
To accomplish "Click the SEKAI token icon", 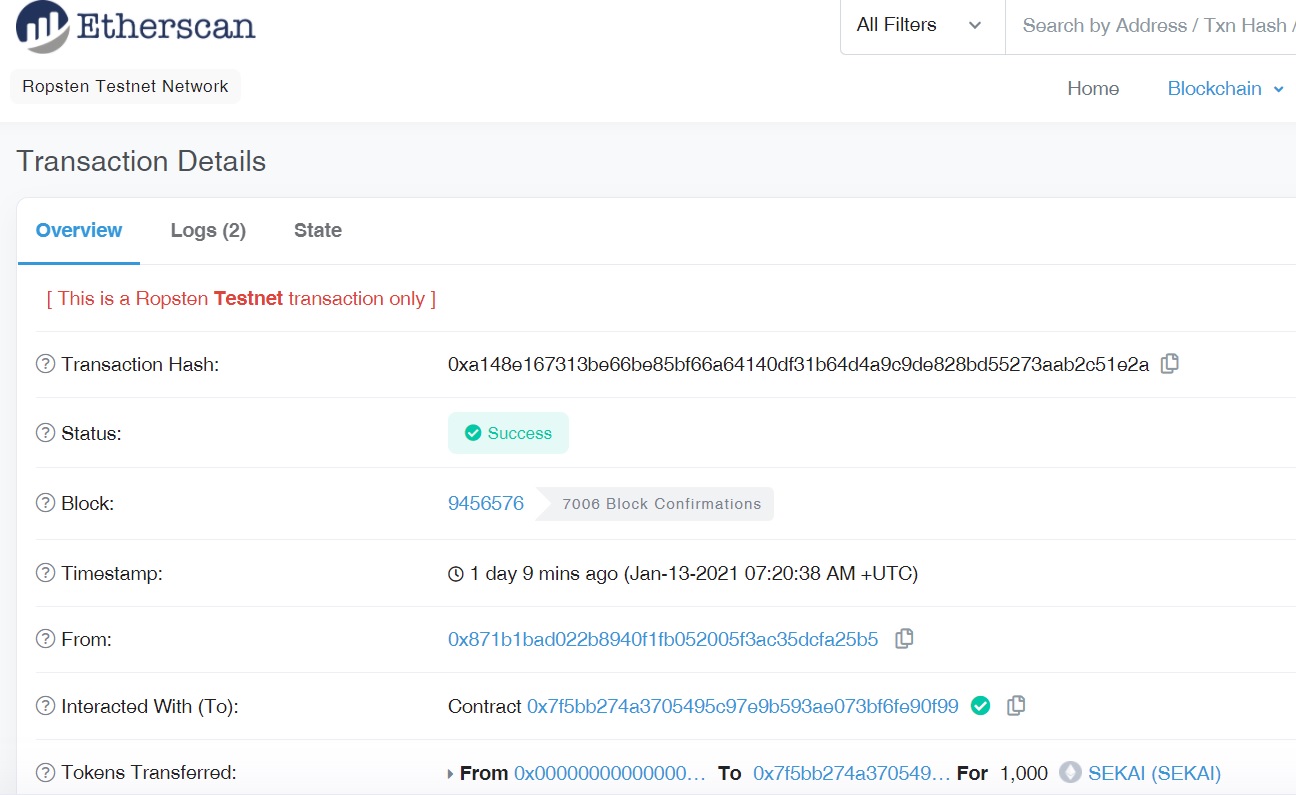I will (1071, 773).
